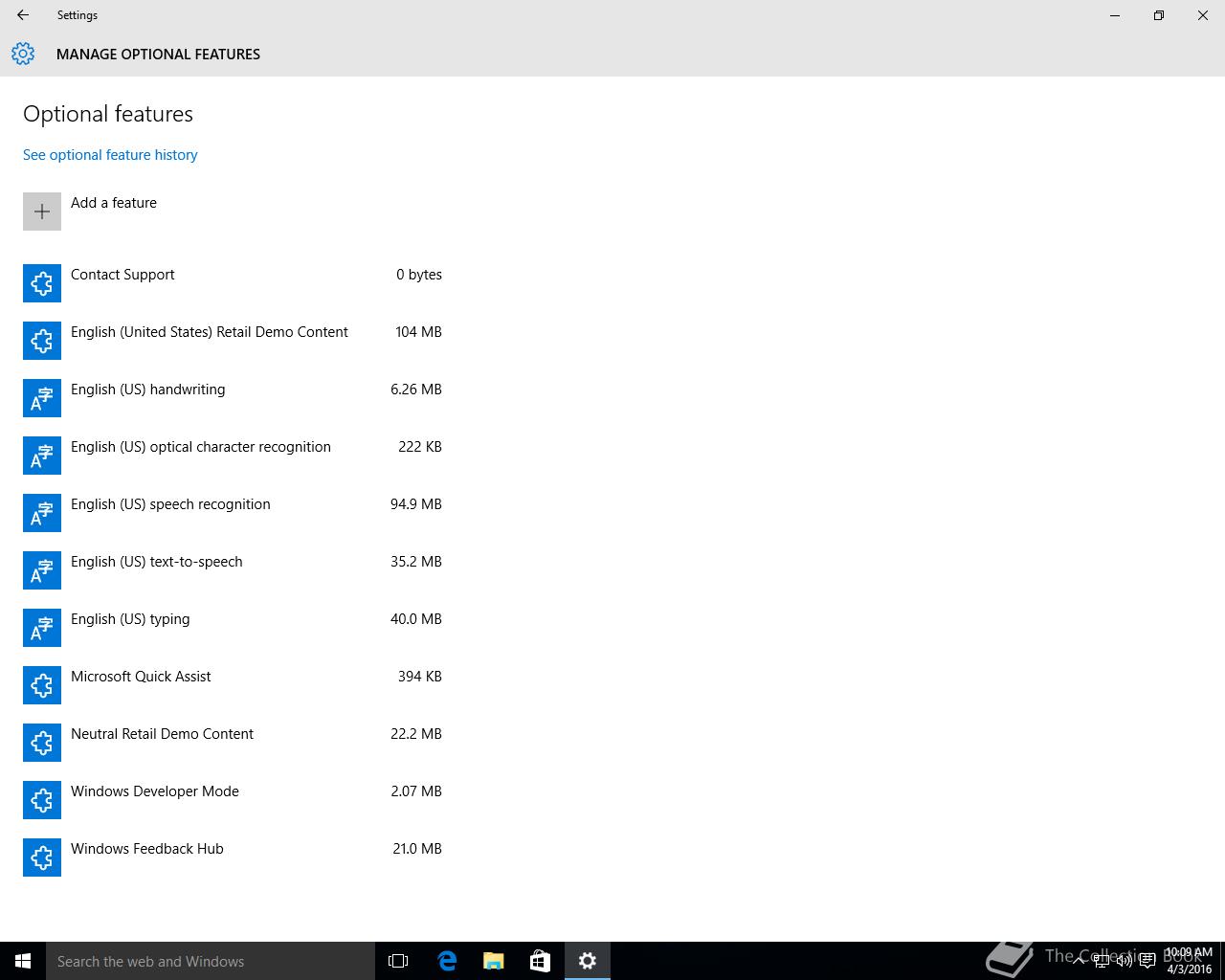
Task: Click the 22.2 MB size value
Action: 416,734
